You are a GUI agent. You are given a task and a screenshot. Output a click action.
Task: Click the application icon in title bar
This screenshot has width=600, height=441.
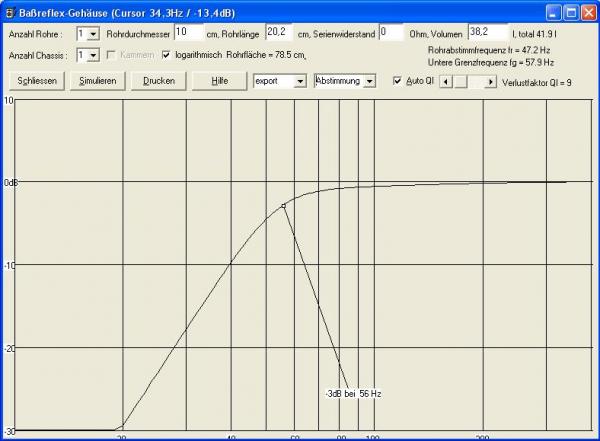click(x=10, y=12)
